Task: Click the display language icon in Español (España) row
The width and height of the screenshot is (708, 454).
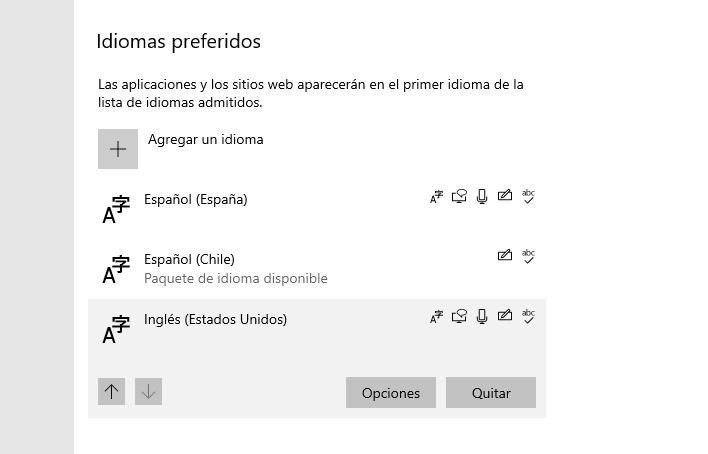Action: (436, 197)
